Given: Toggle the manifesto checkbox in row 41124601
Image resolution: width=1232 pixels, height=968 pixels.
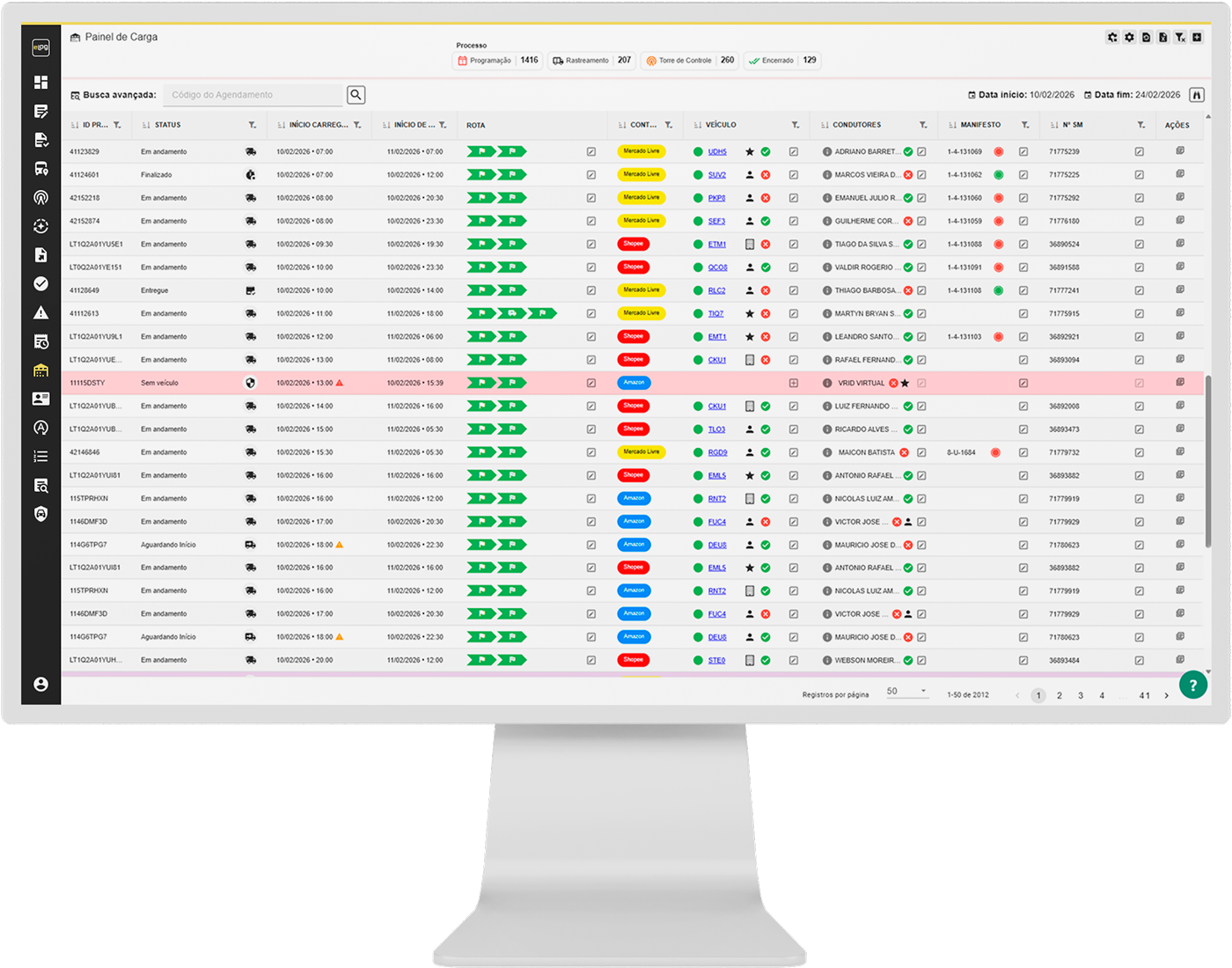Looking at the screenshot, I should [x=1023, y=175].
